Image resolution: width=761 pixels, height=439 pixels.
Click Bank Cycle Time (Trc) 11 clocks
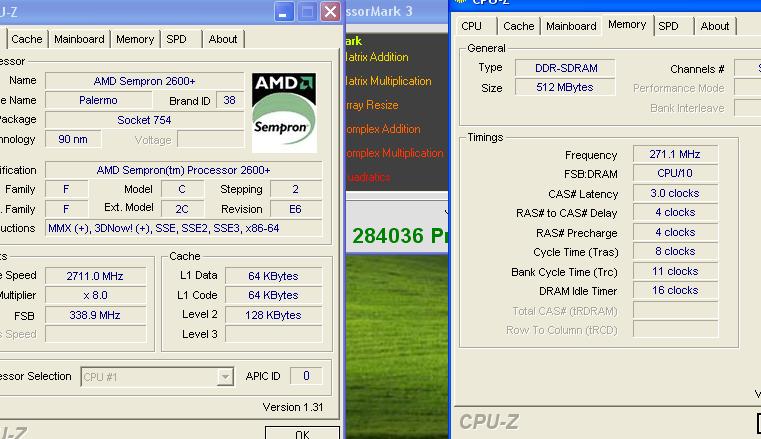click(675, 271)
